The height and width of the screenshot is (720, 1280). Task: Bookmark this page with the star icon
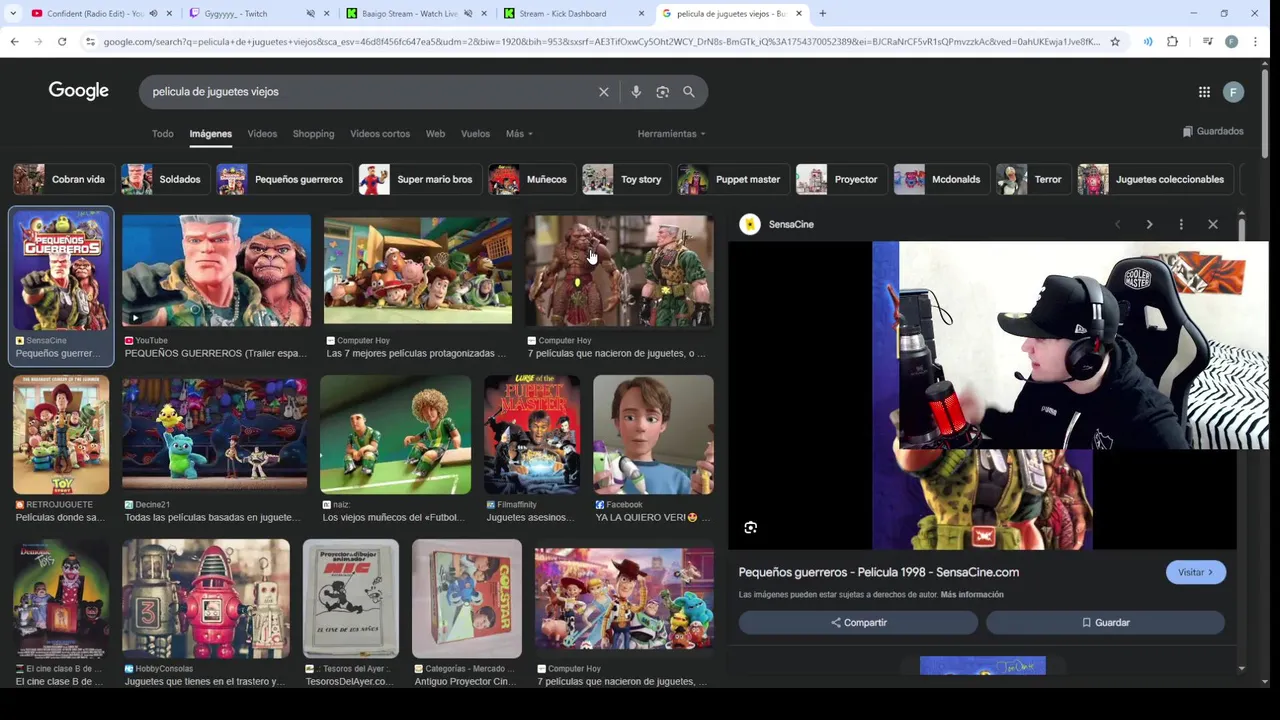pyautogui.click(x=1115, y=41)
